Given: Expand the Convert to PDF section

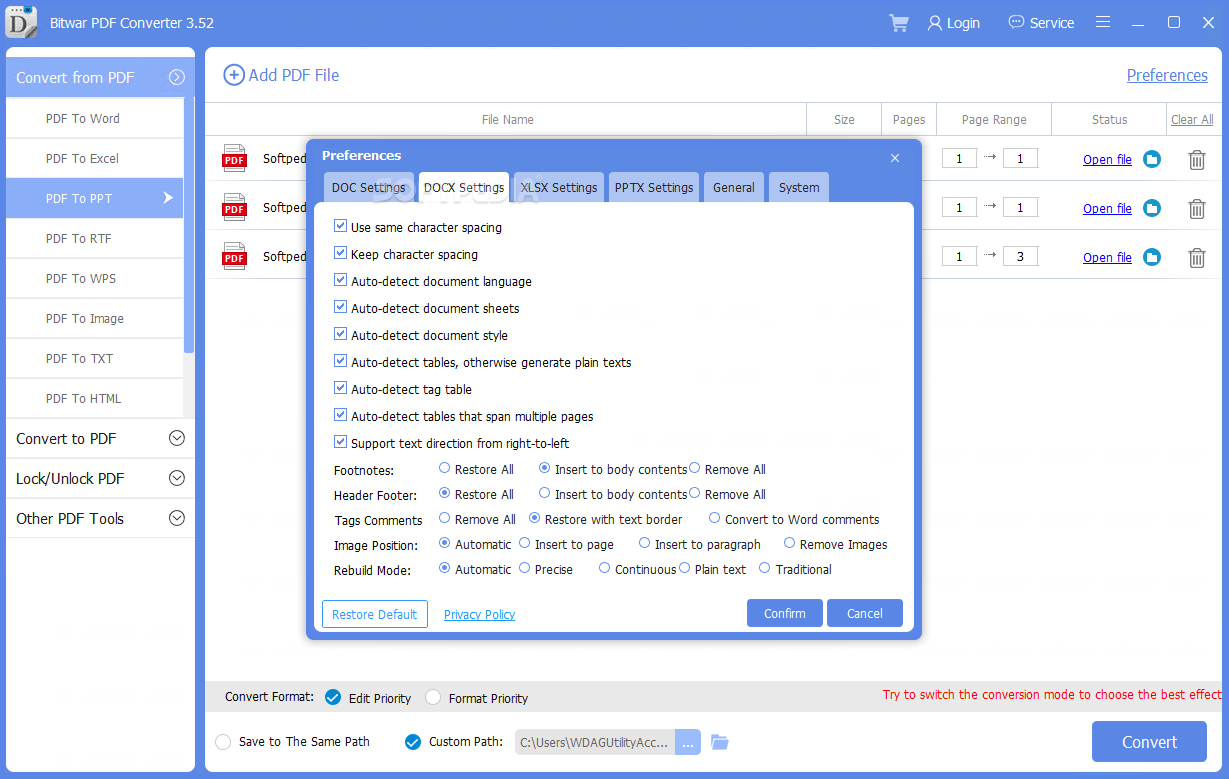Looking at the screenshot, I should click(x=177, y=438).
